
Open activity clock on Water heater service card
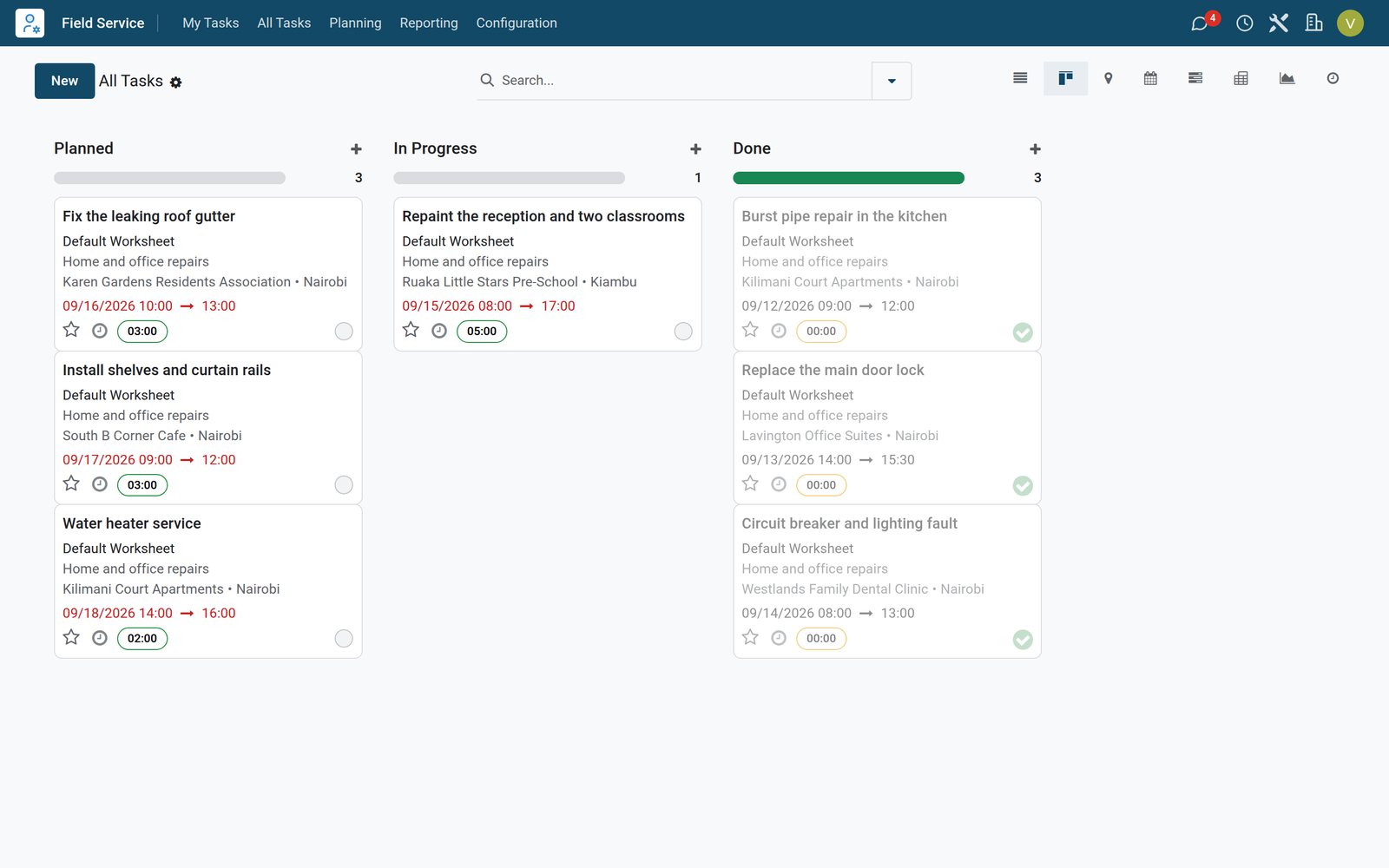point(100,638)
